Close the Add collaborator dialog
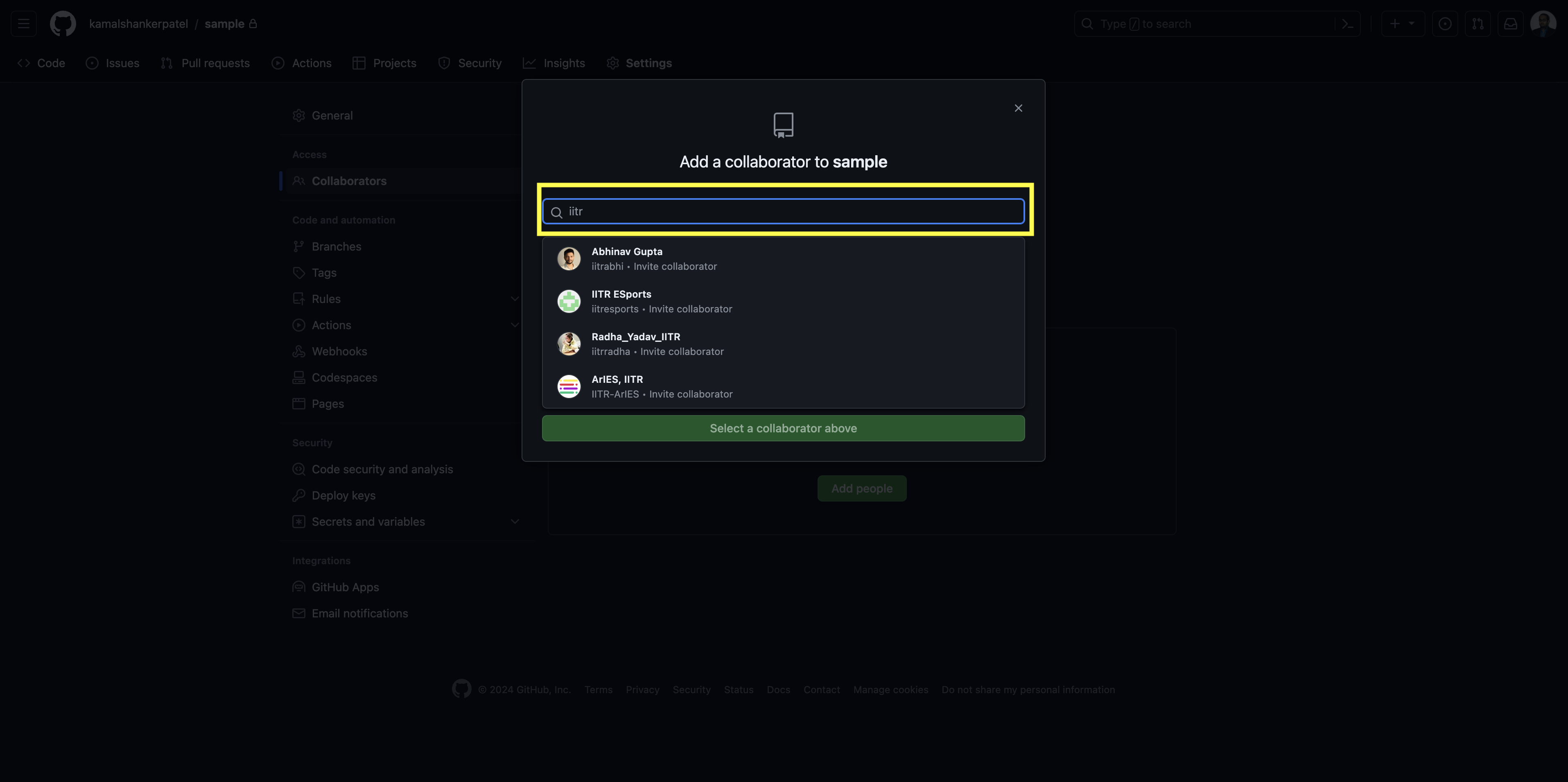Screen dimensions: 1568x782 1018,108
